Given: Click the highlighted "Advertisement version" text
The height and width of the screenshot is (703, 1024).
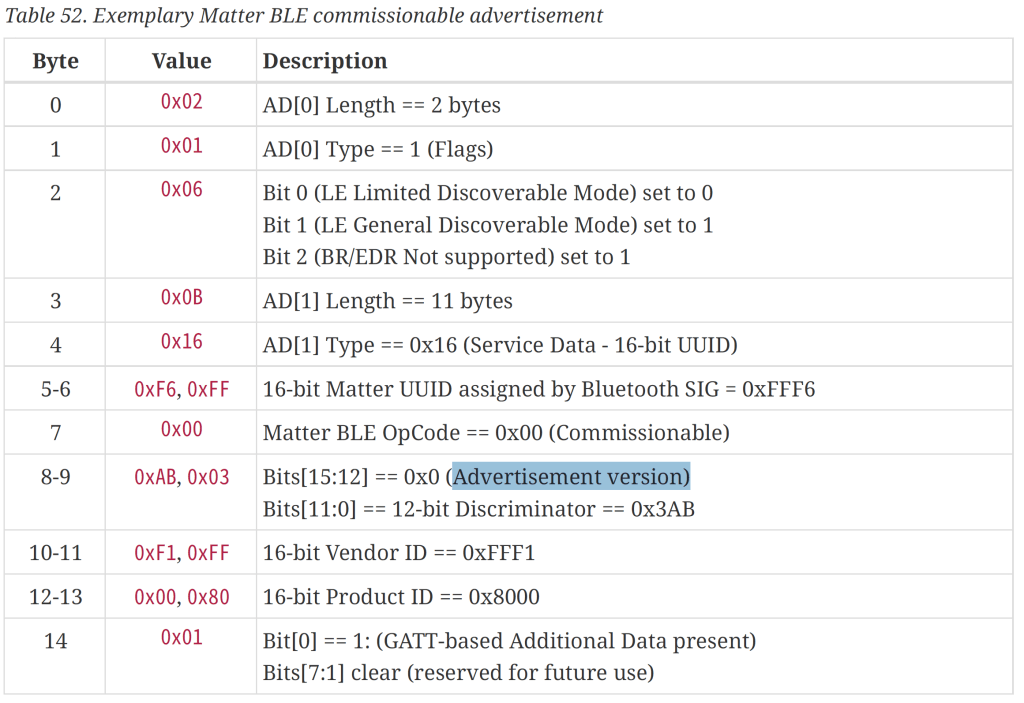Looking at the screenshot, I should coord(570,477).
